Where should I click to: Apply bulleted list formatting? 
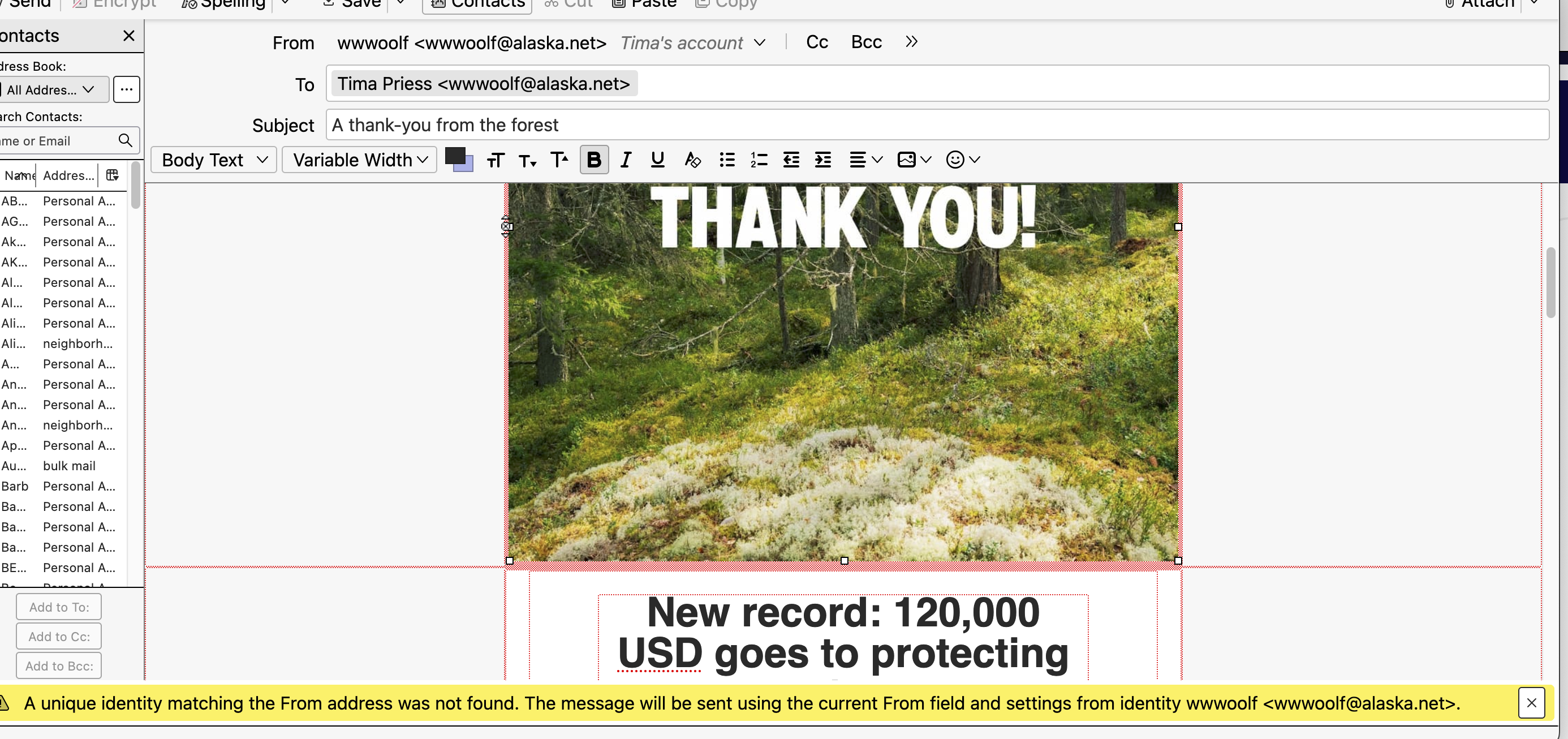tap(727, 160)
